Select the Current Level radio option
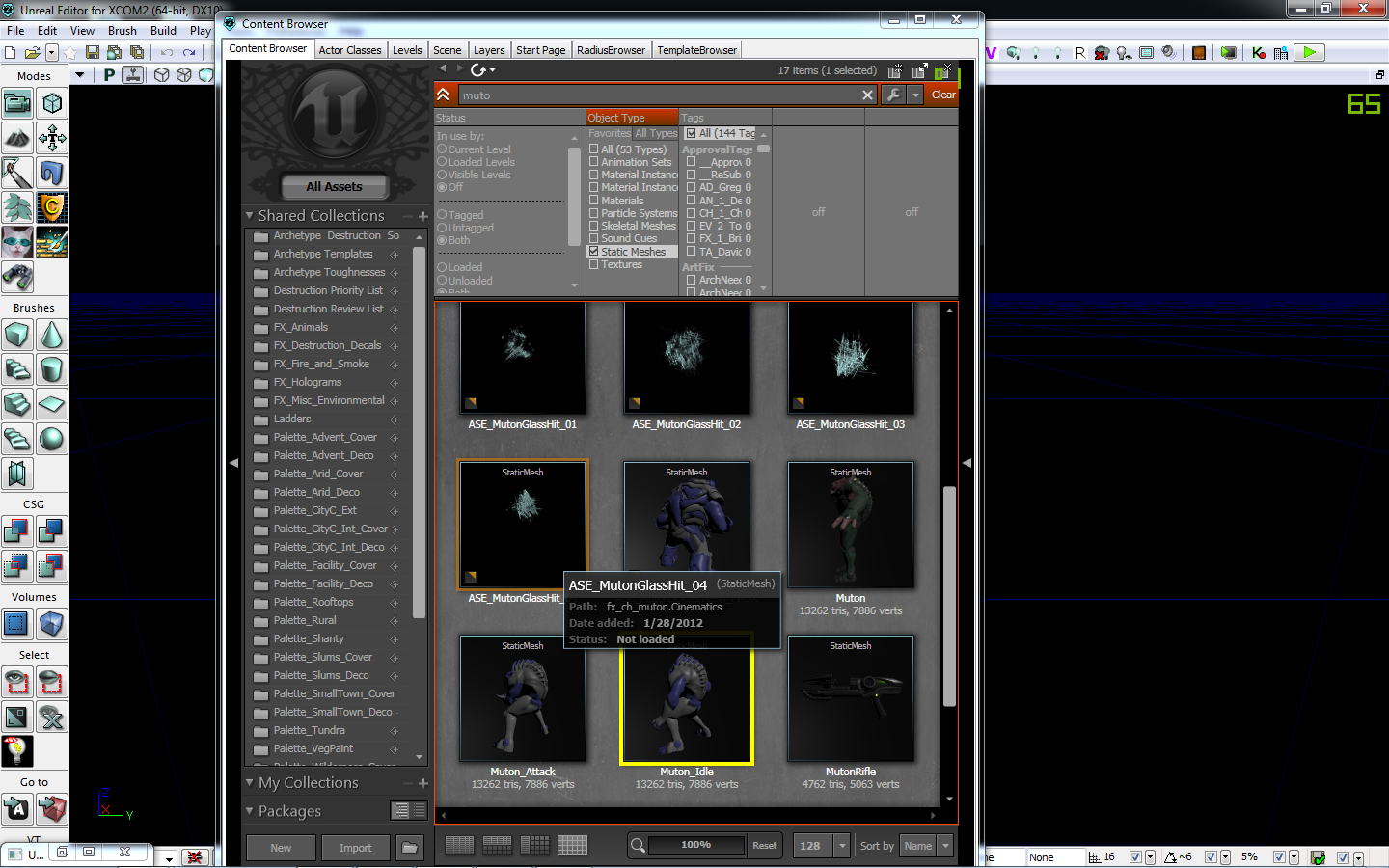Image resolution: width=1389 pixels, height=868 pixels. tap(442, 149)
